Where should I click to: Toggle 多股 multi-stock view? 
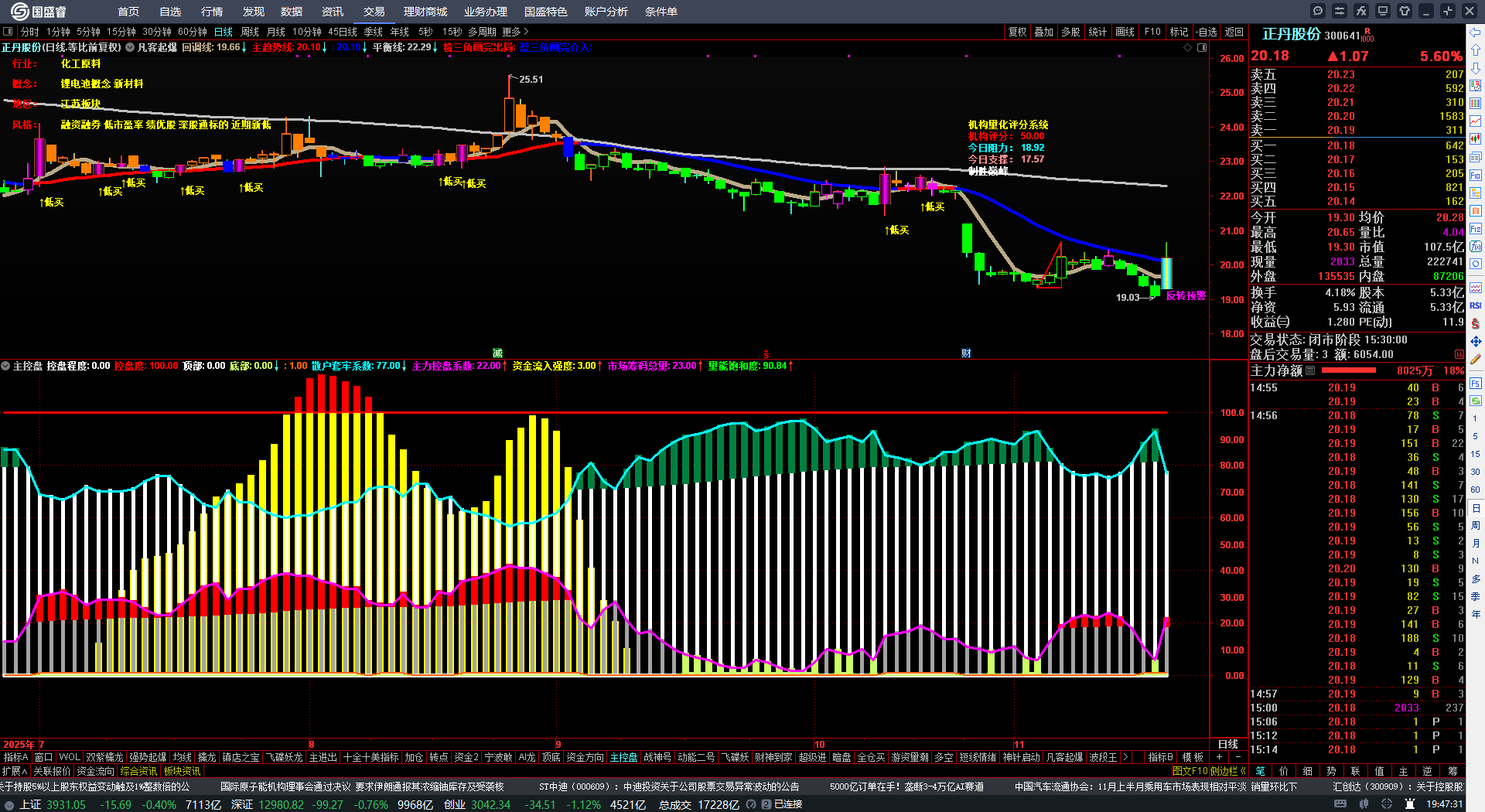coord(1070,32)
